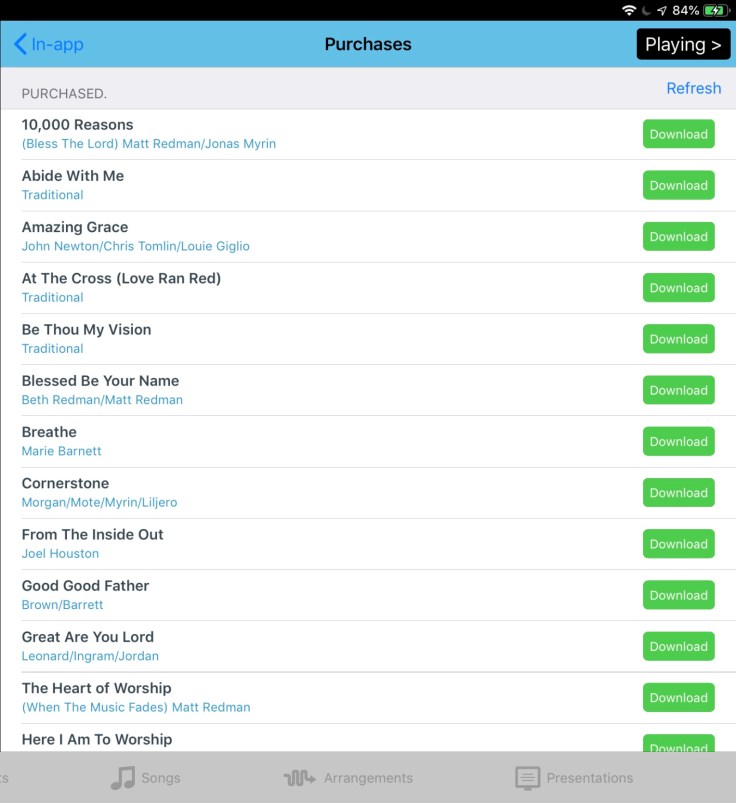The image size is (736, 803).
Task: Download 10,000 Reasons song
Action: (x=678, y=134)
